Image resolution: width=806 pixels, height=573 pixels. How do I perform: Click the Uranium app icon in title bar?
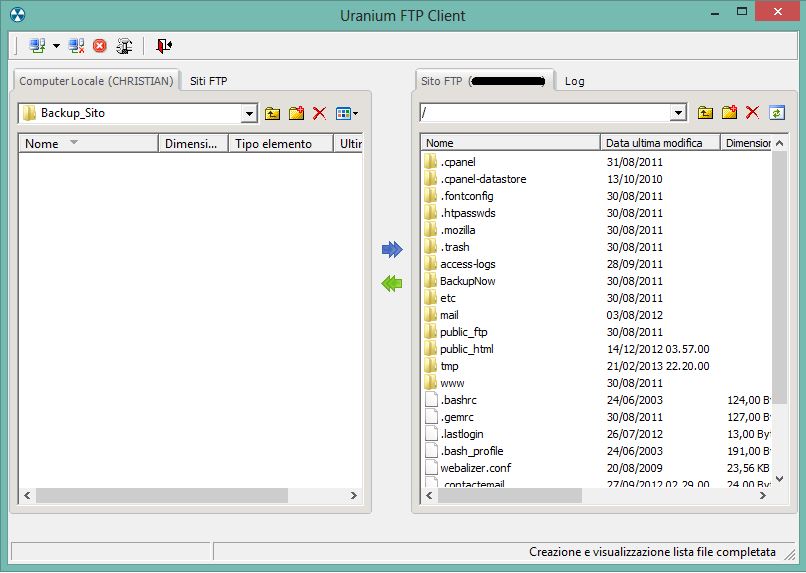17,15
